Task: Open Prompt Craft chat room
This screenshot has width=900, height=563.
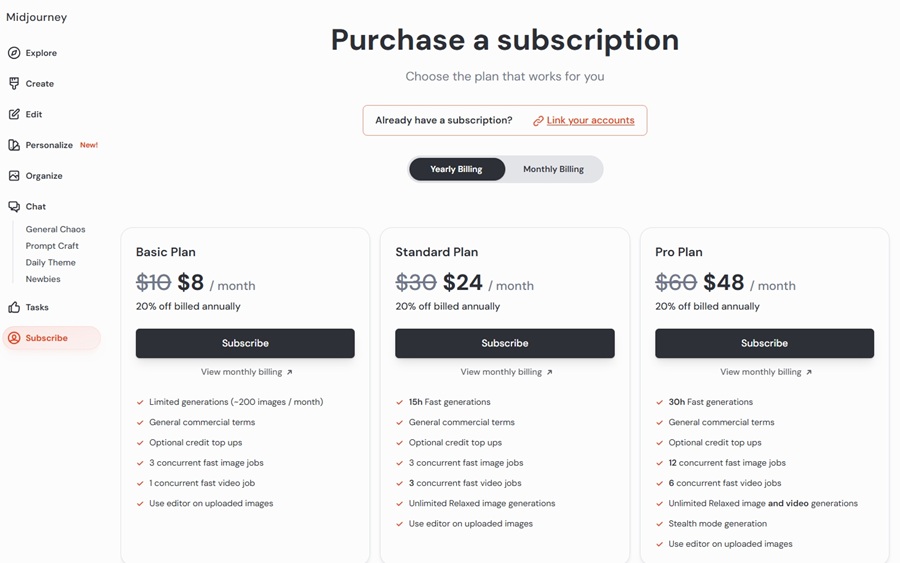Action: pos(52,246)
